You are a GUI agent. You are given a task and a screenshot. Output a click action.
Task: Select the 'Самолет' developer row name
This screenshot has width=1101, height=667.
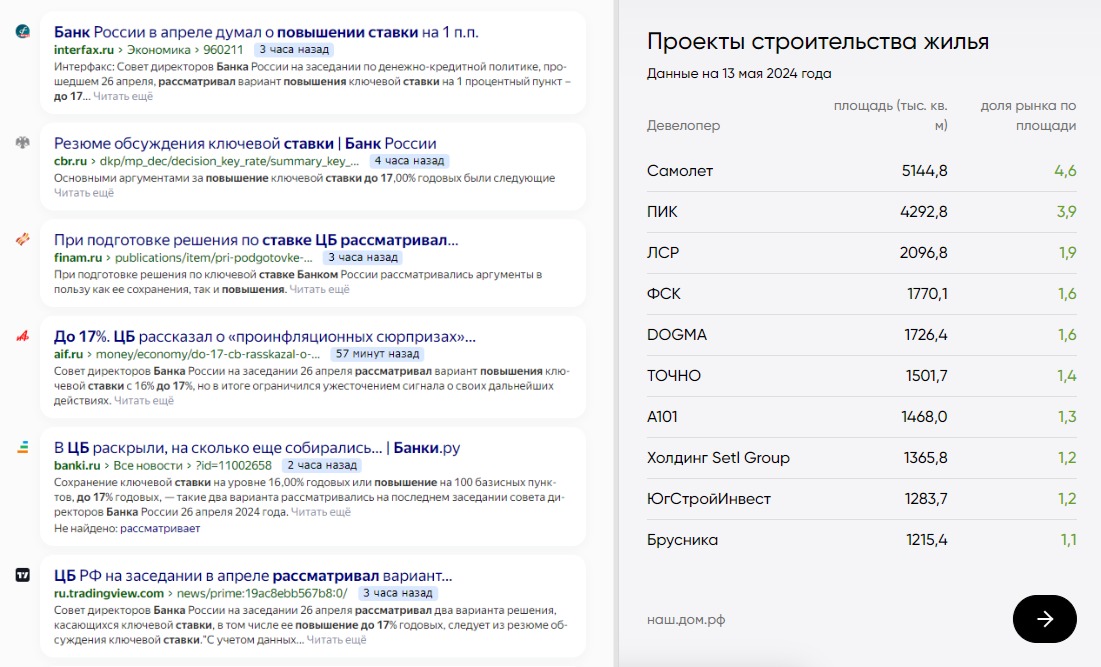click(x=680, y=171)
